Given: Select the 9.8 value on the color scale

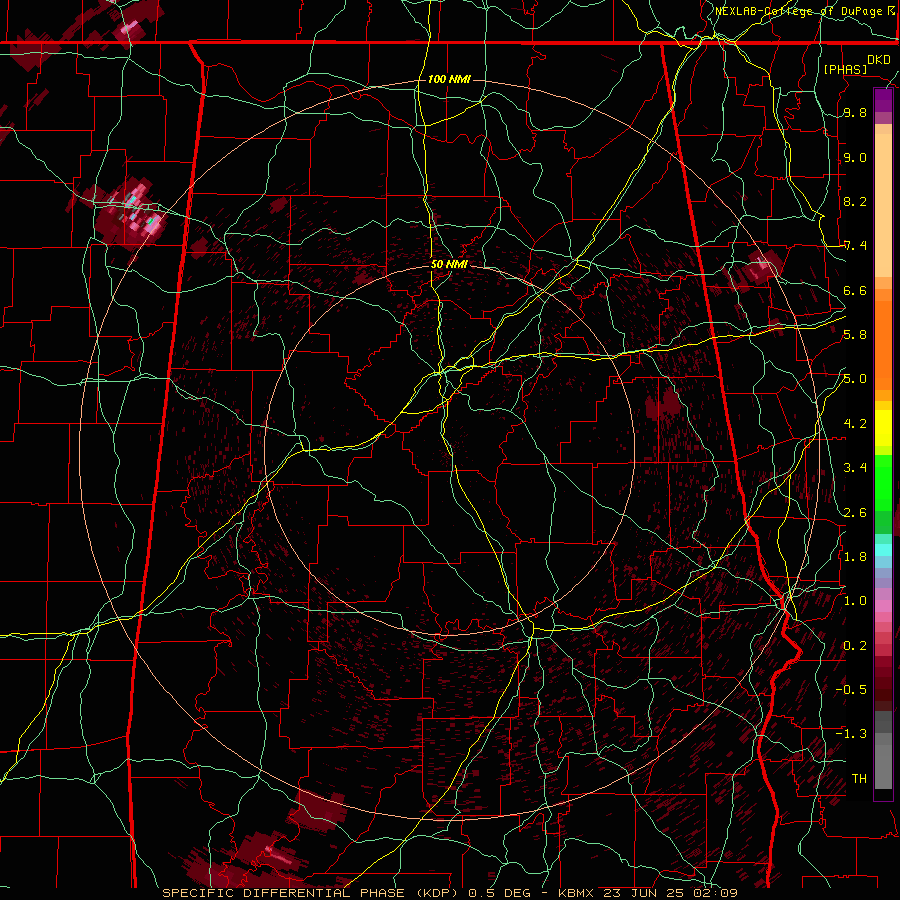Looking at the screenshot, I should point(855,112).
